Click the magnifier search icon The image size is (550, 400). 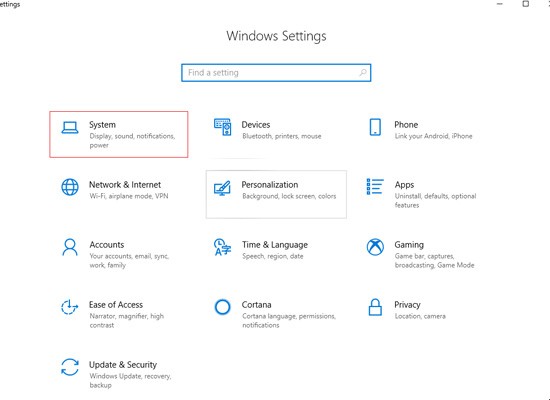point(363,73)
